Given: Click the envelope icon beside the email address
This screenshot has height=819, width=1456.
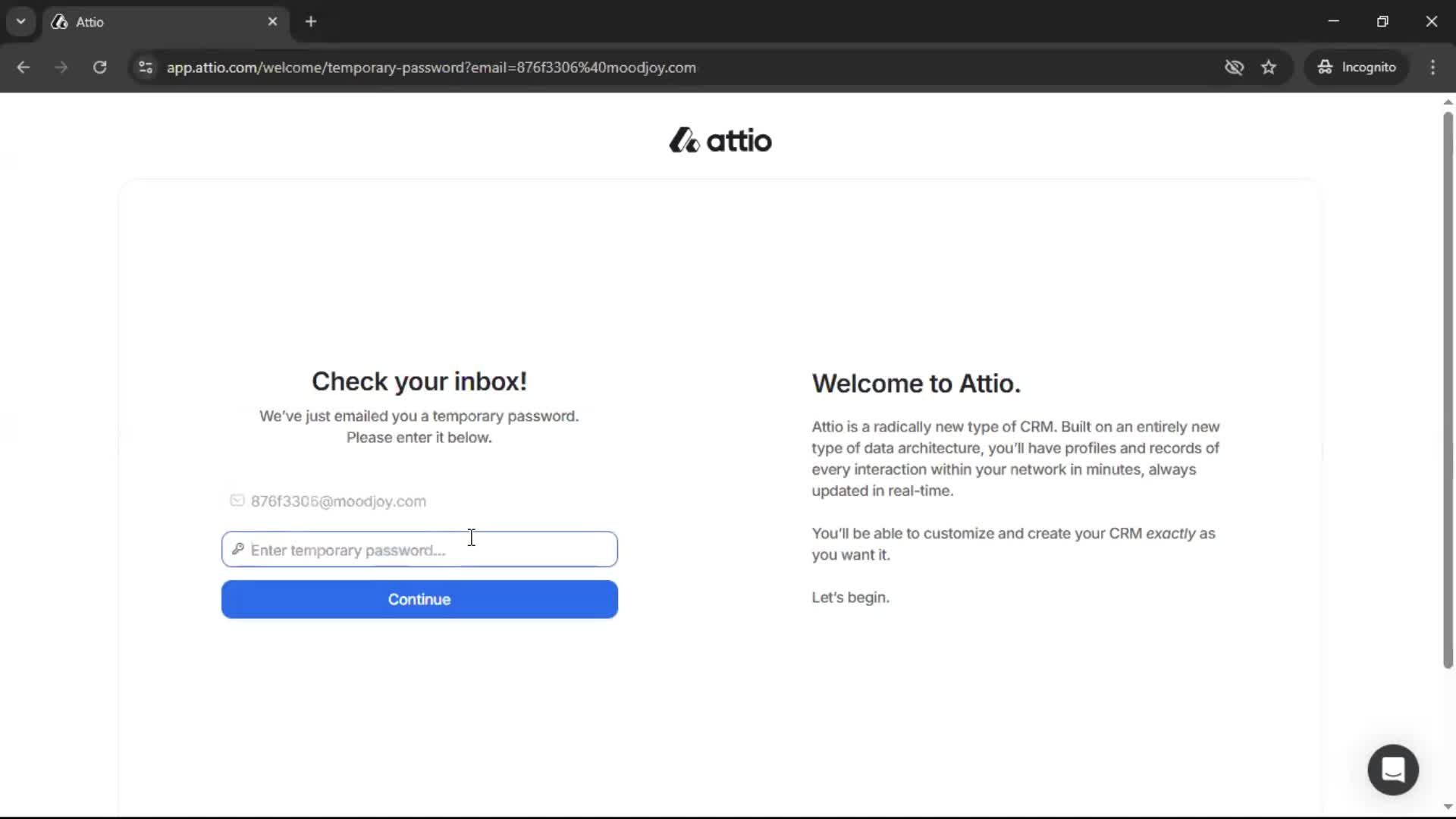Looking at the screenshot, I should pos(237,501).
